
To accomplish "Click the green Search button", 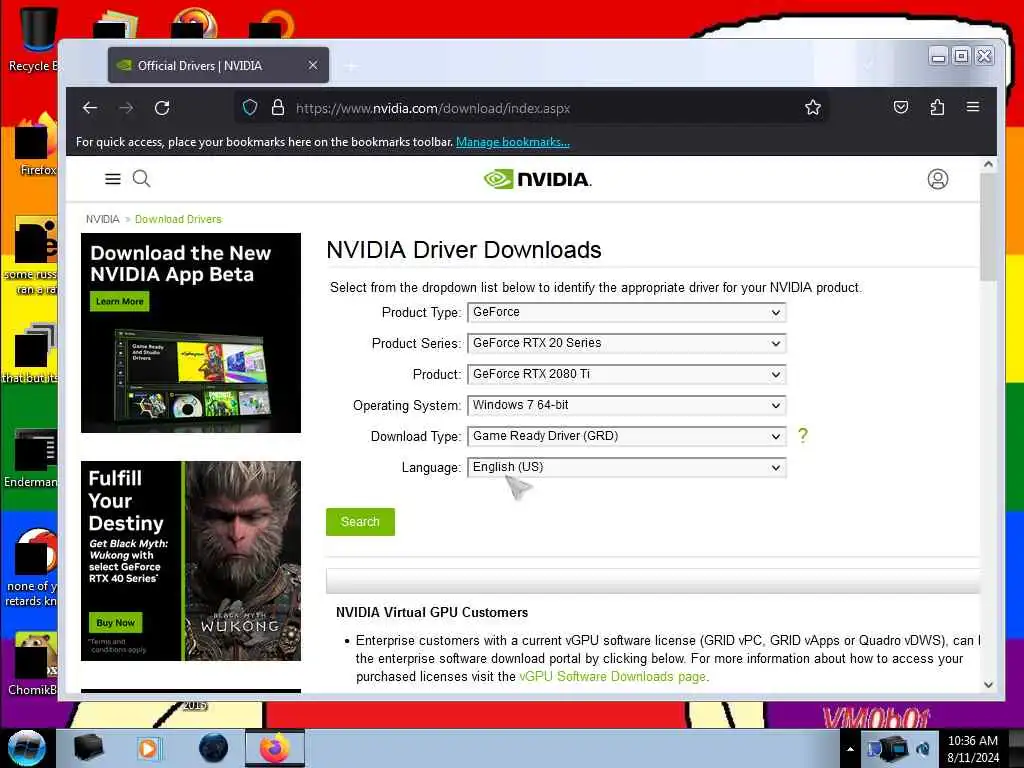I will click(x=360, y=522).
